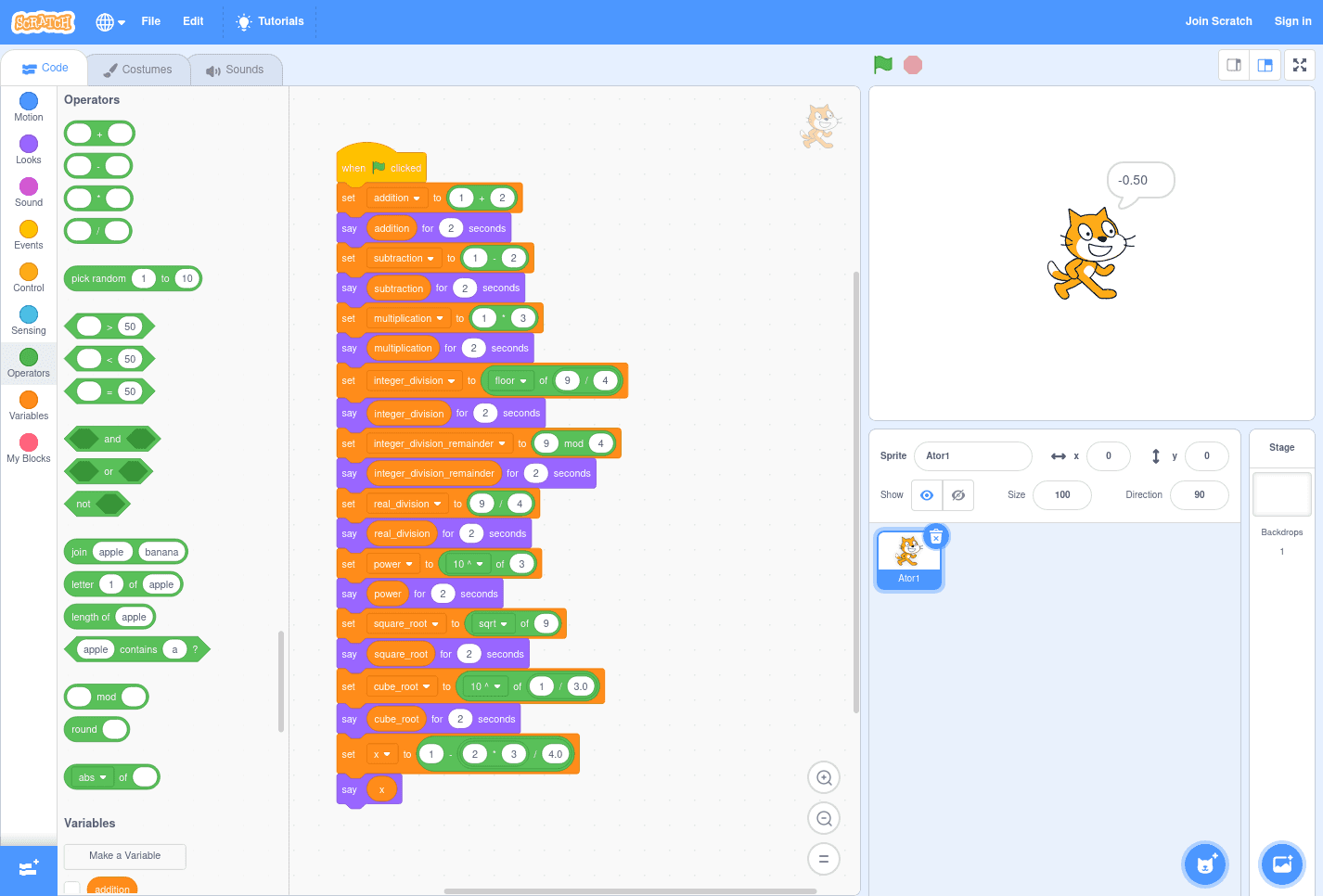
Task: Click Make a Variable button
Action: click(x=125, y=856)
